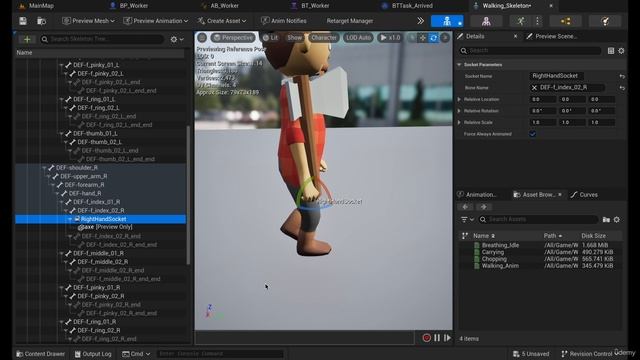This screenshot has height=360, width=640.
Task: Go back in asset browser history
Action: pyautogui.click(x=465, y=207)
